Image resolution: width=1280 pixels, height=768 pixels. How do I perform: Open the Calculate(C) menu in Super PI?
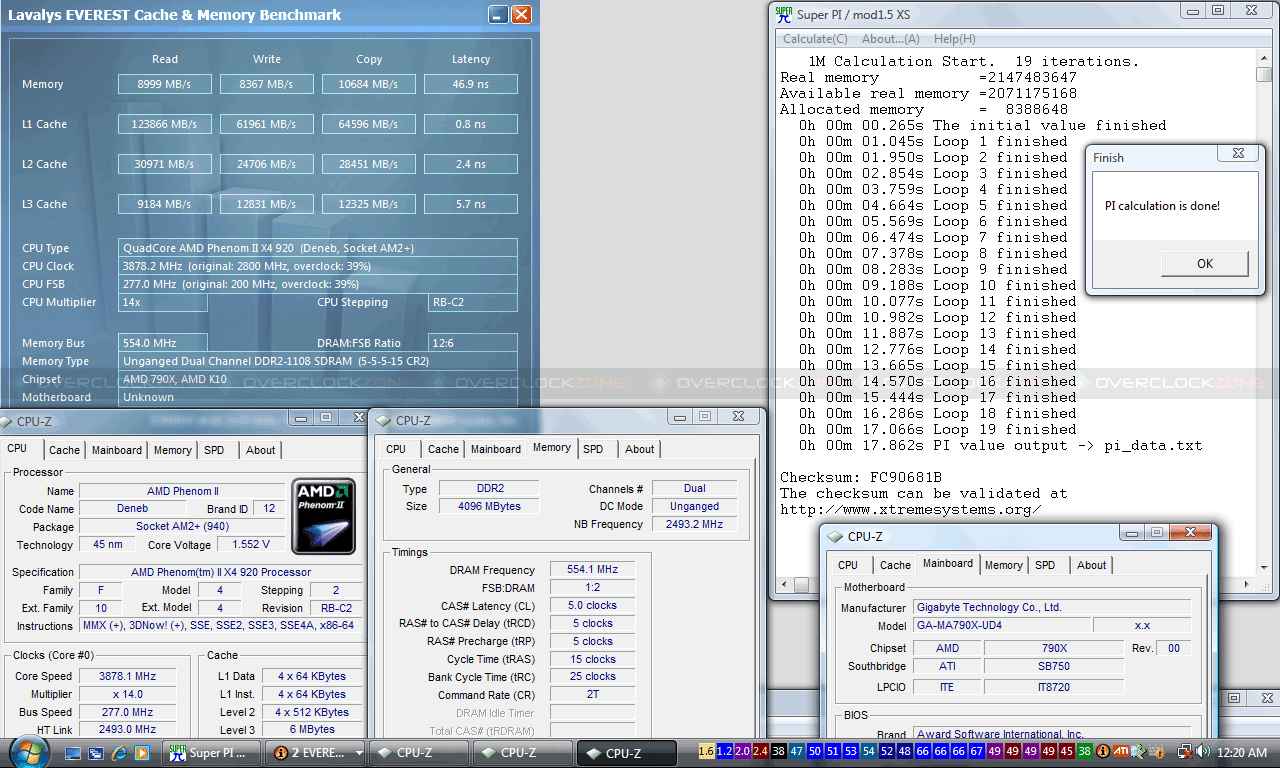815,39
